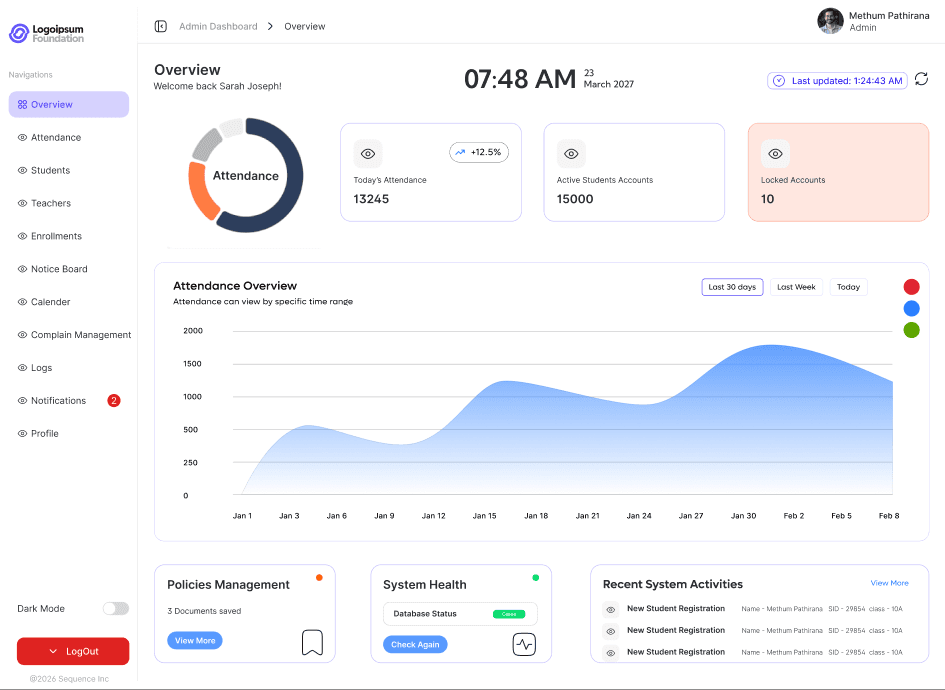The image size is (945, 690).
Task: Click View More in Policies Management
Action: (x=195, y=641)
